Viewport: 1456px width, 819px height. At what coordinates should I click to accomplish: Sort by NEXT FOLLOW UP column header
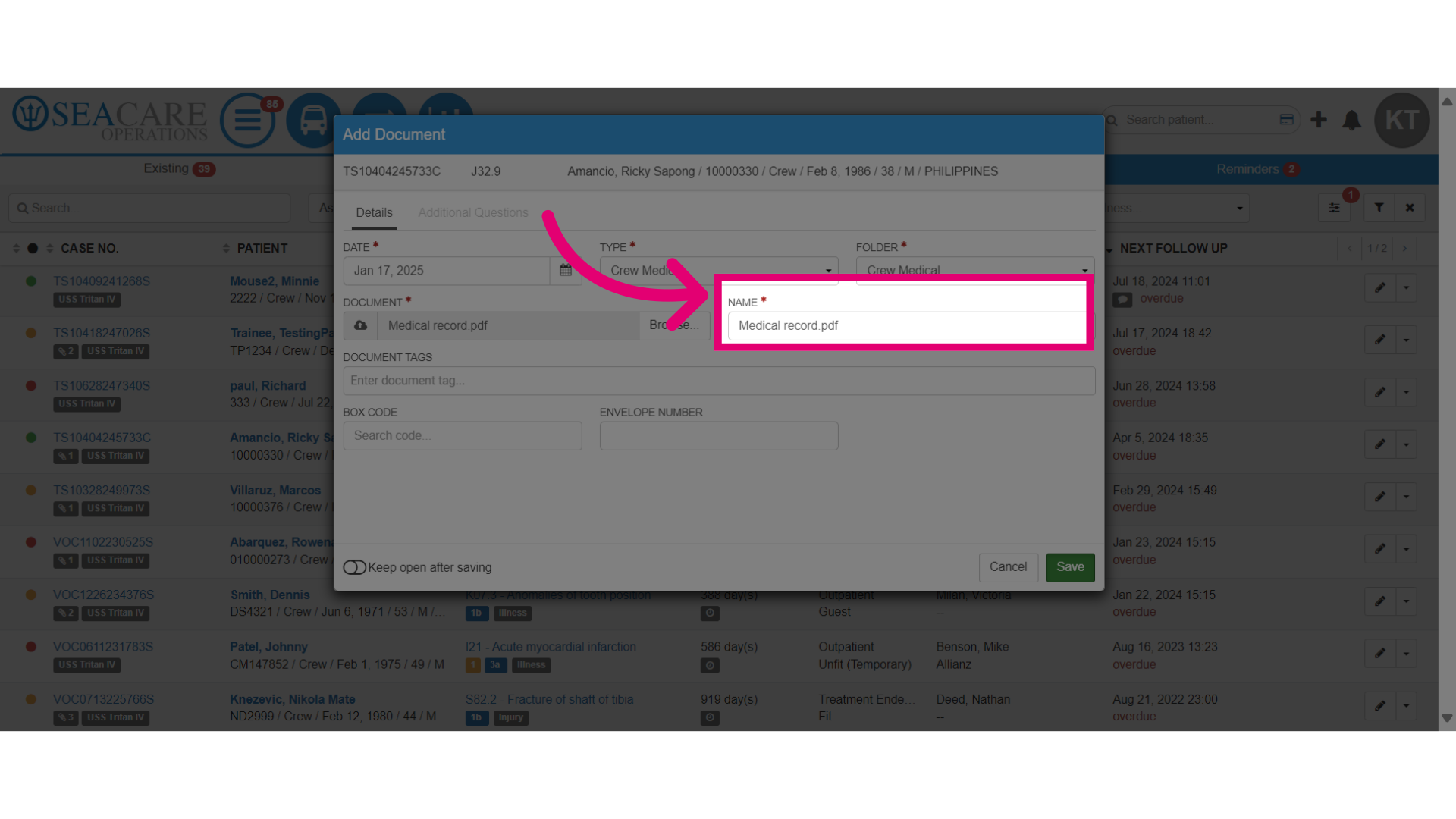(x=1173, y=249)
